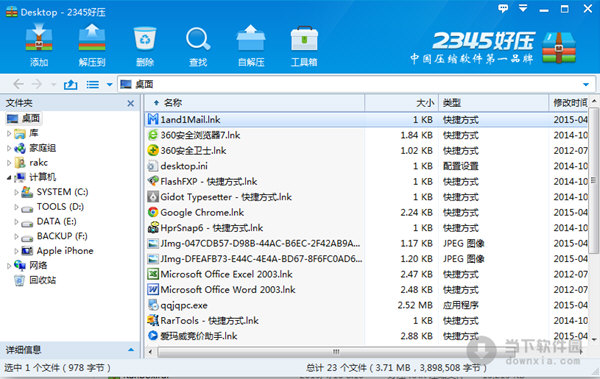
Task: Select Microsoft Office Word 2003.lnk
Action: point(367,290)
